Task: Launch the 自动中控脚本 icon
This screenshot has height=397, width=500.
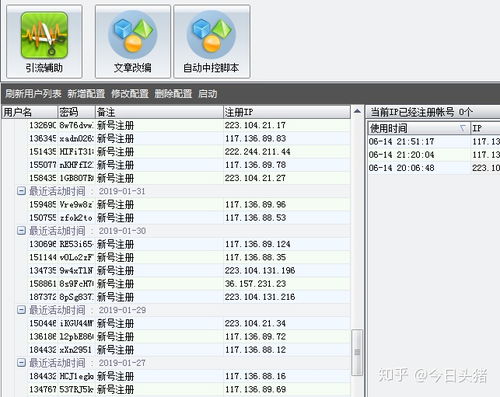Action: 211,42
